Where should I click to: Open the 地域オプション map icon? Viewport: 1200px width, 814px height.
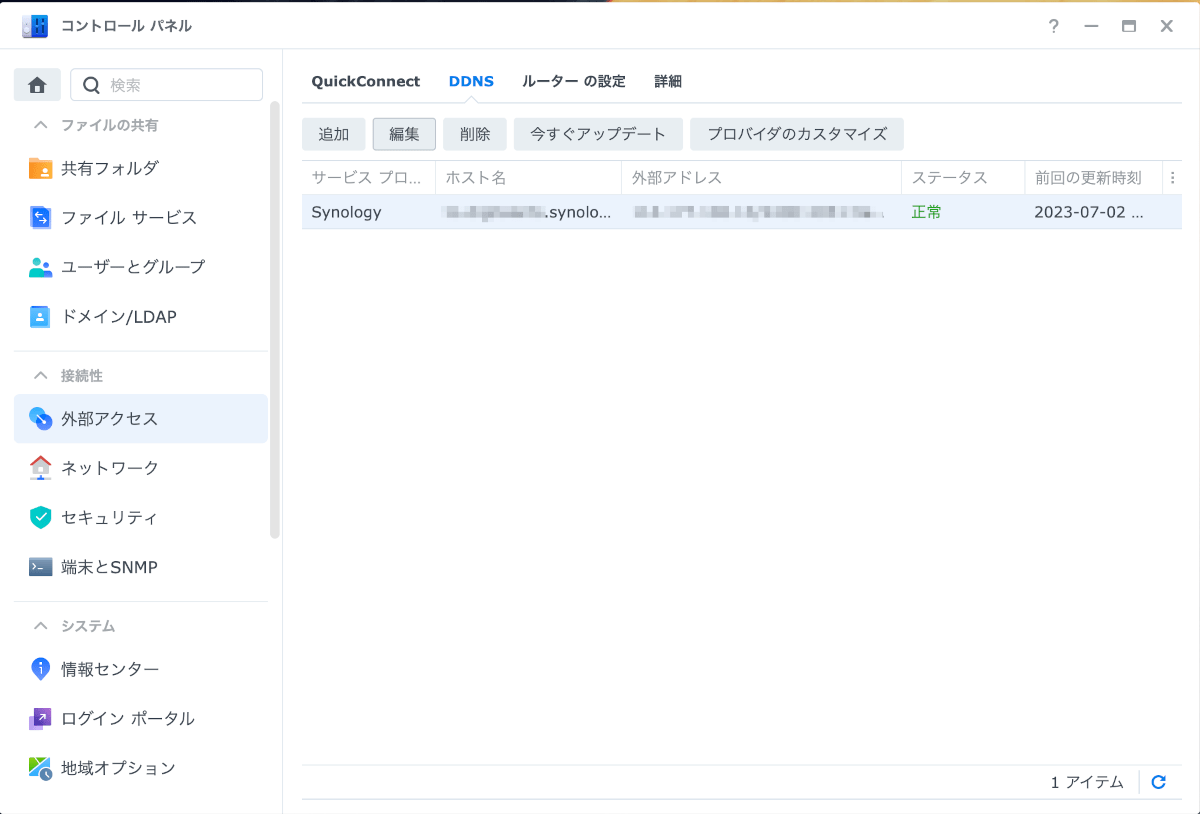click(x=40, y=768)
